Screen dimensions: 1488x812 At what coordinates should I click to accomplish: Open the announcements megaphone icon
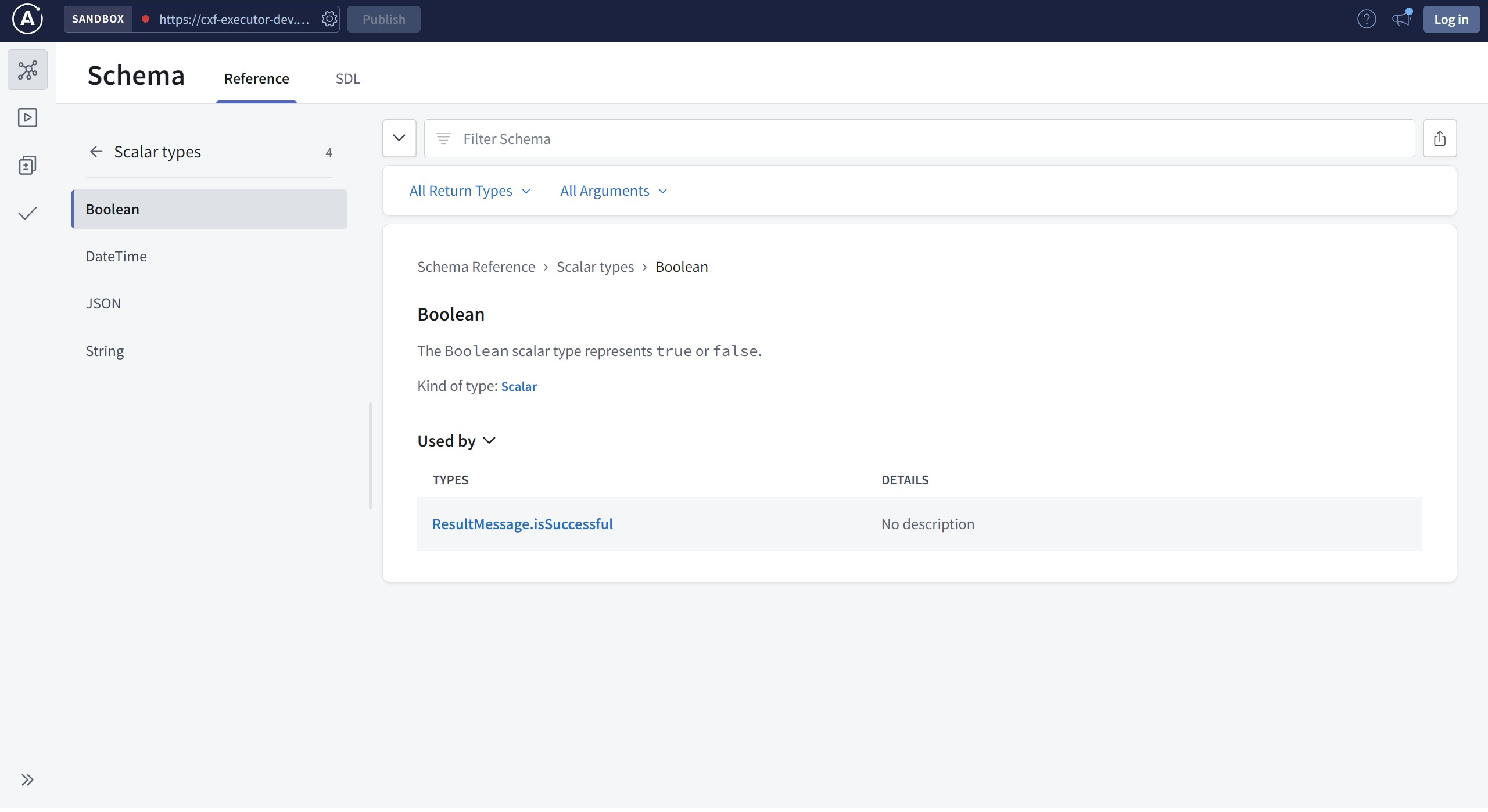[x=1401, y=19]
